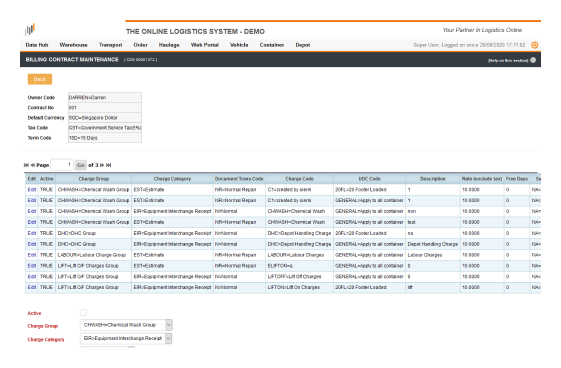Tick the Active checkbox in the form
The image size is (561, 368).
click(x=83, y=313)
